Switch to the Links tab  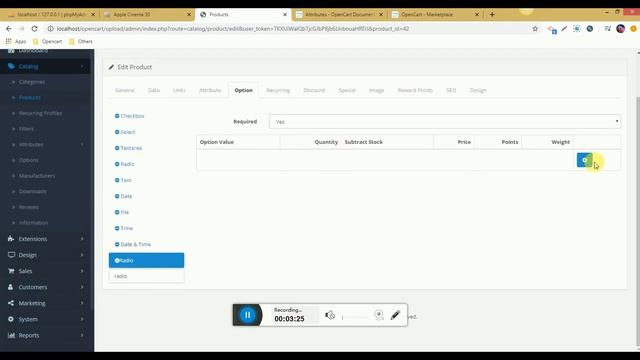pyautogui.click(x=179, y=90)
